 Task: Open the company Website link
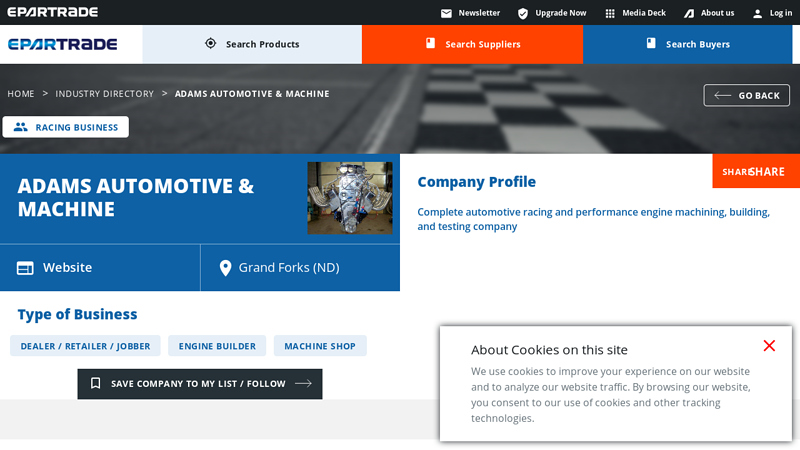click(x=67, y=268)
